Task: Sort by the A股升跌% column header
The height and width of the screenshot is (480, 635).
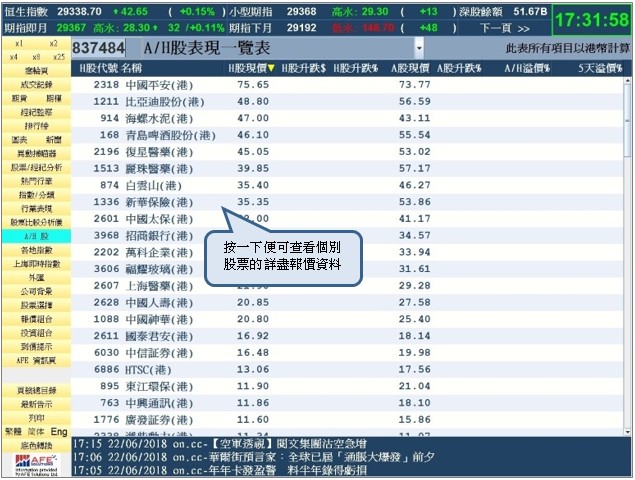Action: click(459, 68)
